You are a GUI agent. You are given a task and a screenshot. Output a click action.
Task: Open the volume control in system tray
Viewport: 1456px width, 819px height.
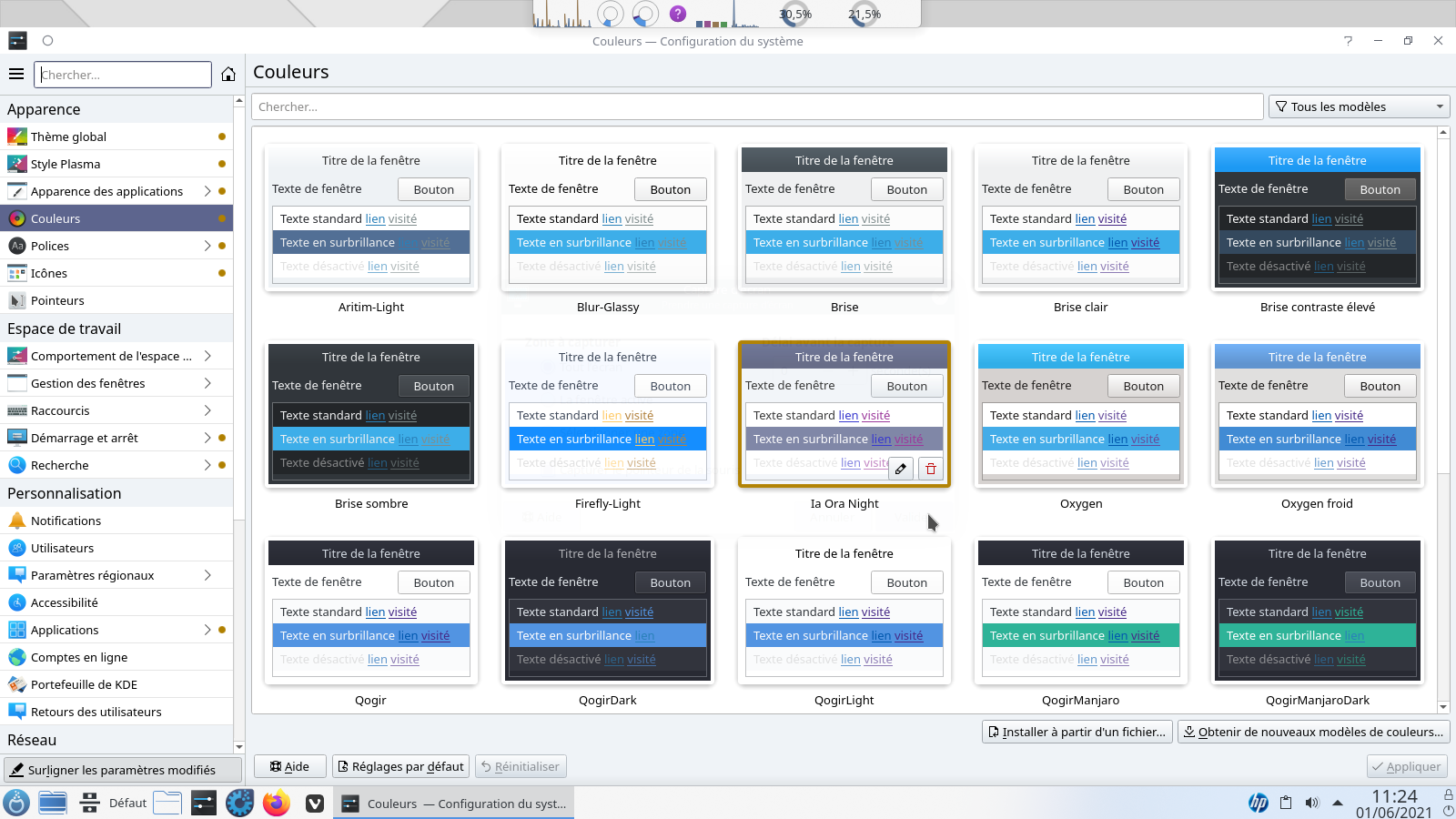[x=1311, y=803]
